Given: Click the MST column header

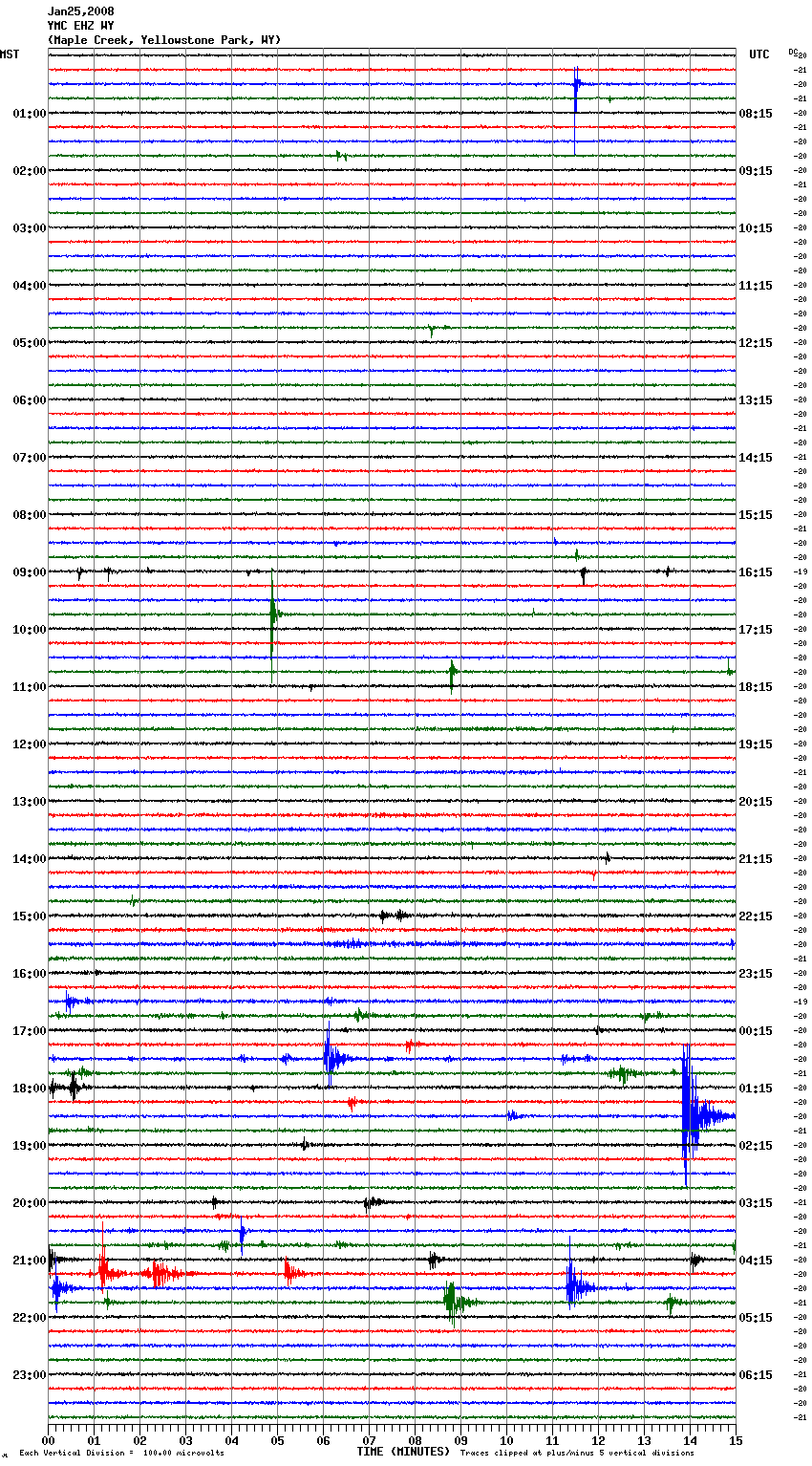Looking at the screenshot, I should coord(10,54).
